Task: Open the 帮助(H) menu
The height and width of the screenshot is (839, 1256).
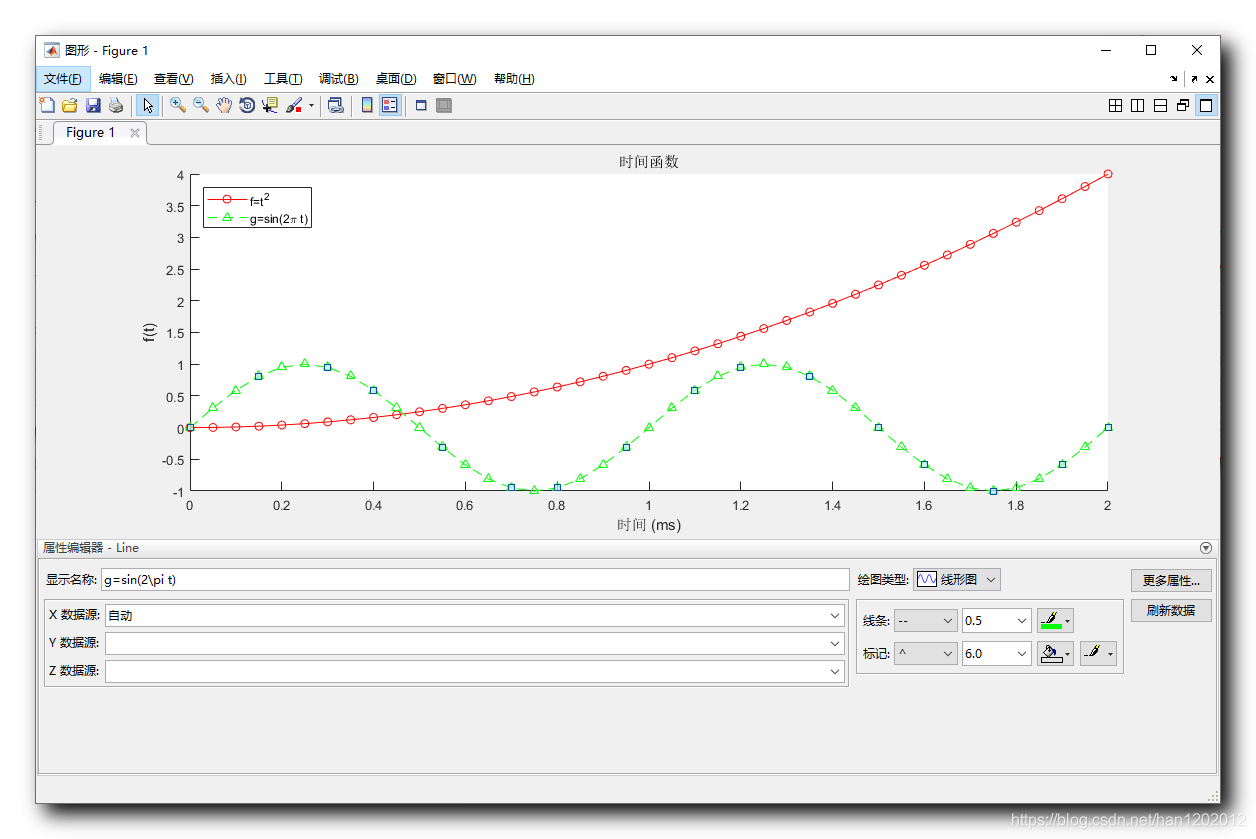Action: pos(514,79)
